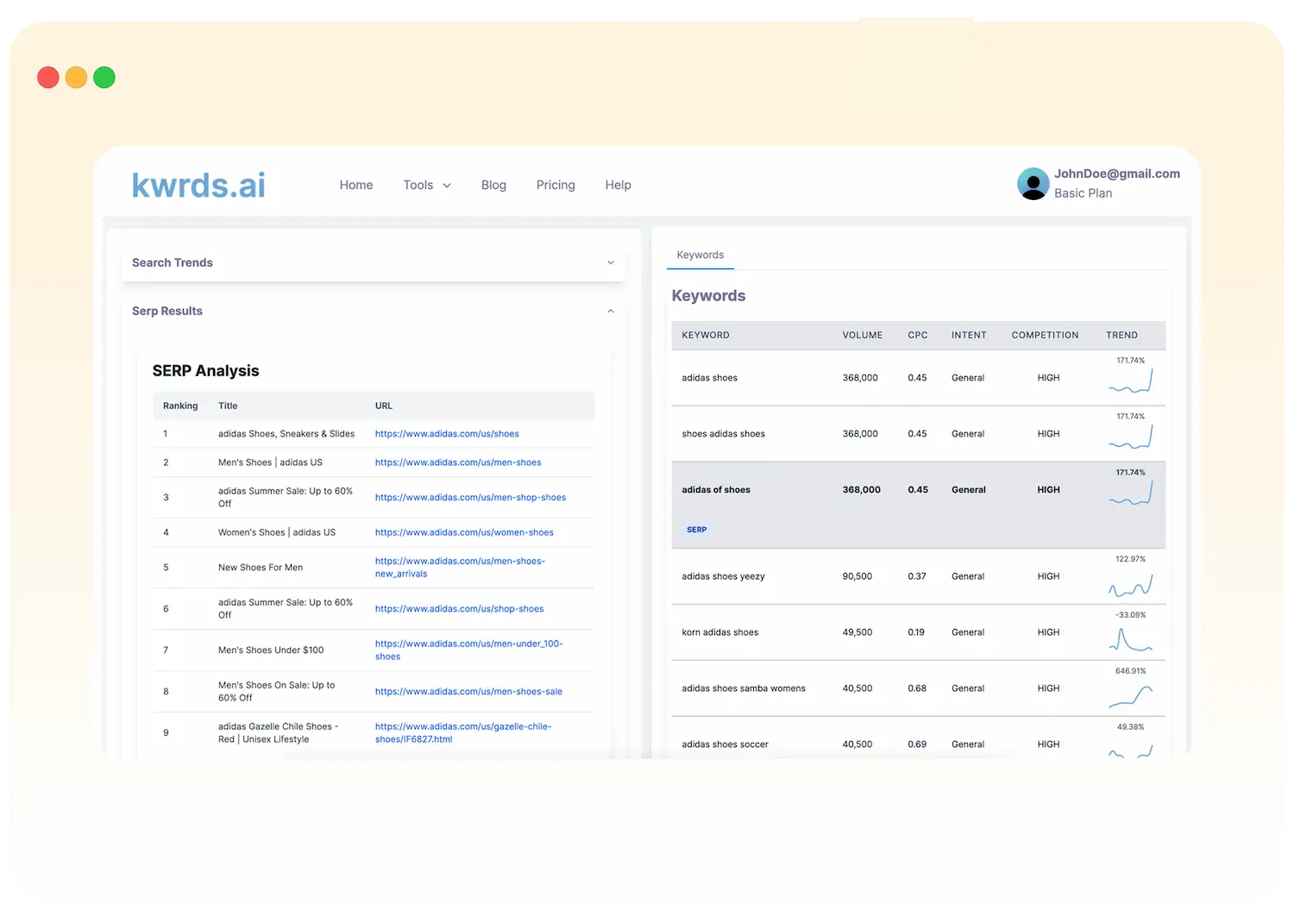Open the user profile avatar icon
This screenshot has height=924, width=1294.
click(1033, 183)
